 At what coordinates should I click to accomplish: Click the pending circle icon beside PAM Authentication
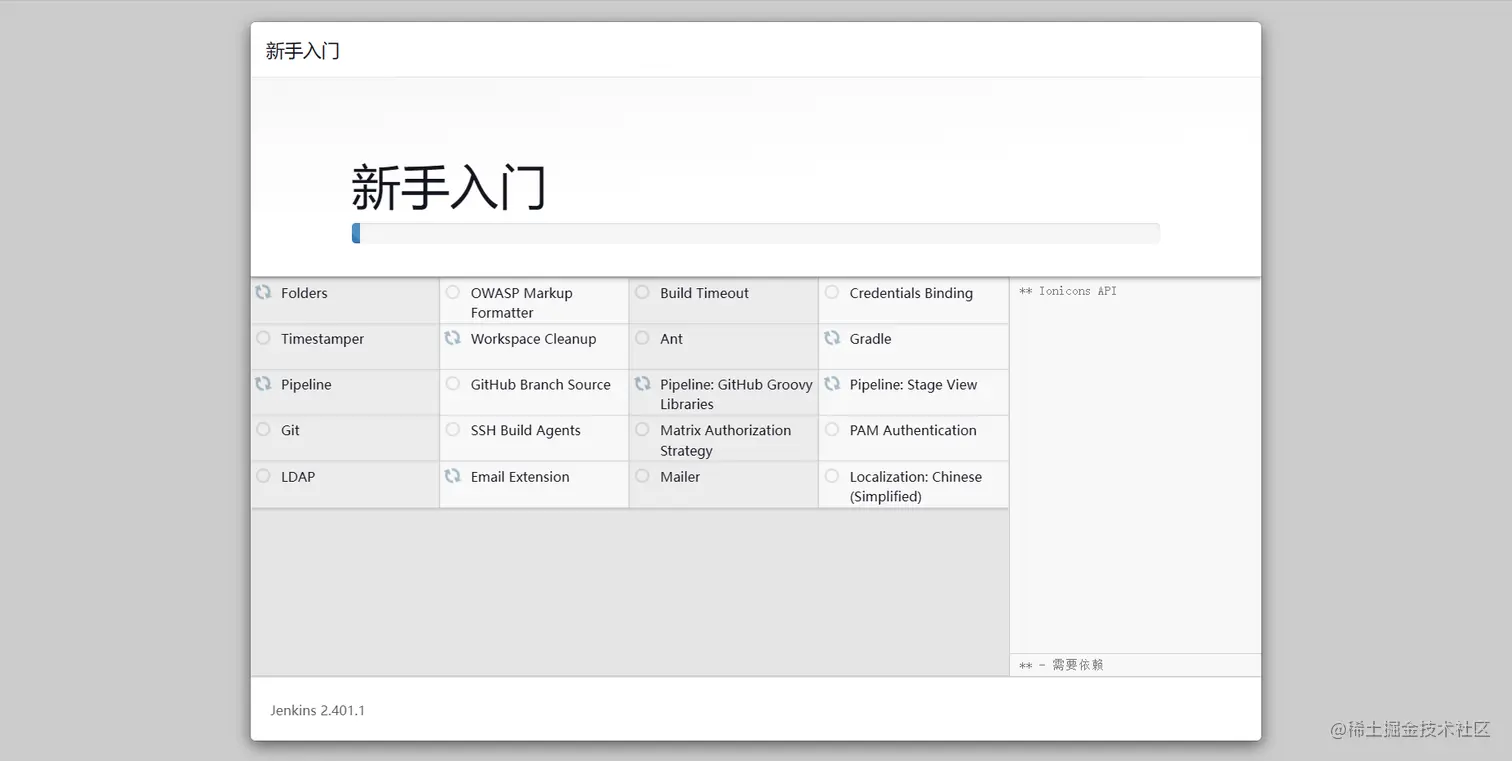pos(832,429)
